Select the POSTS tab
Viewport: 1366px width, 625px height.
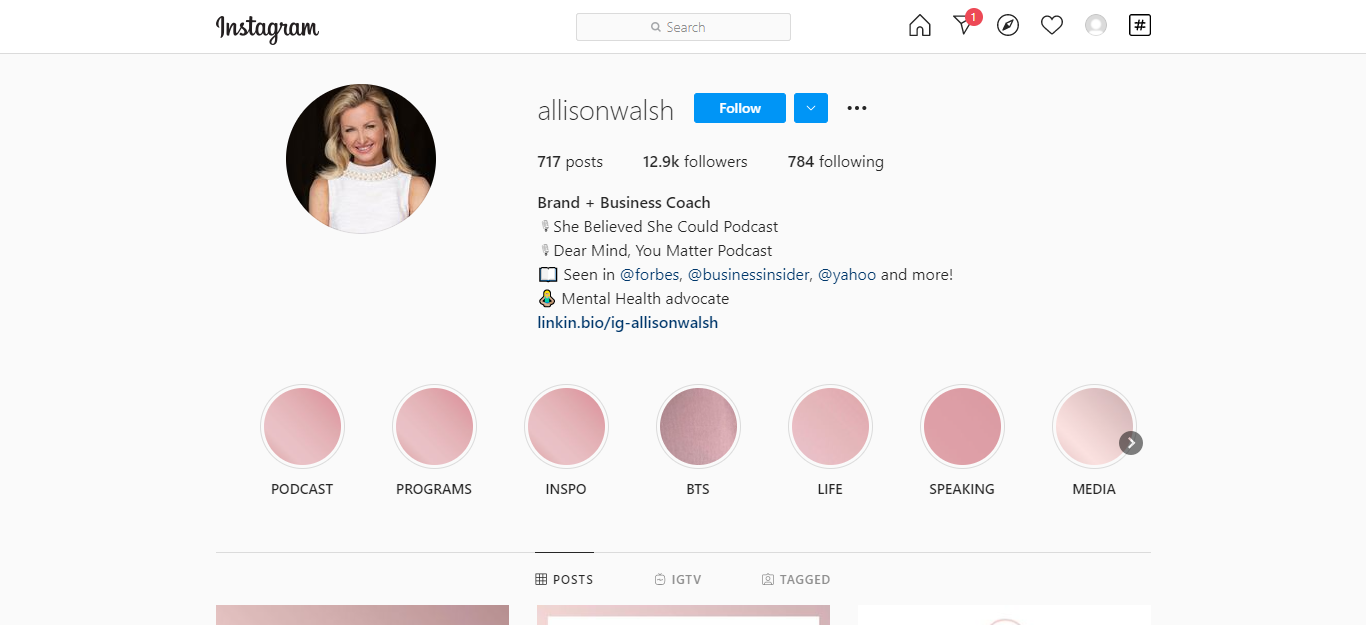tap(564, 579)
